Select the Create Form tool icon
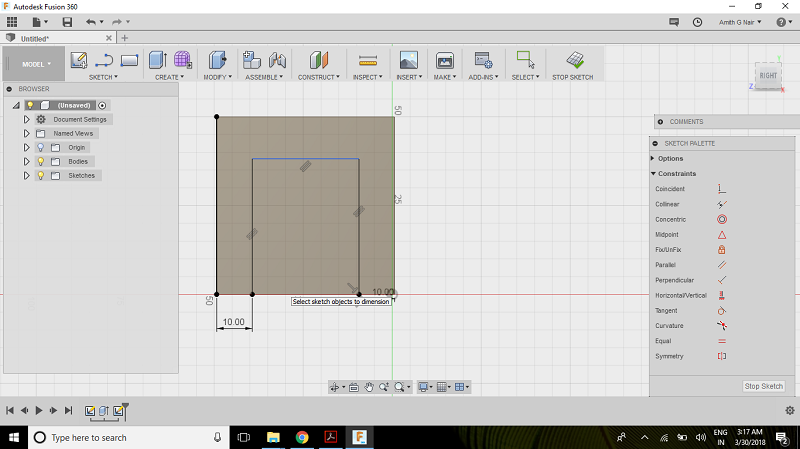 coord(183,60)
